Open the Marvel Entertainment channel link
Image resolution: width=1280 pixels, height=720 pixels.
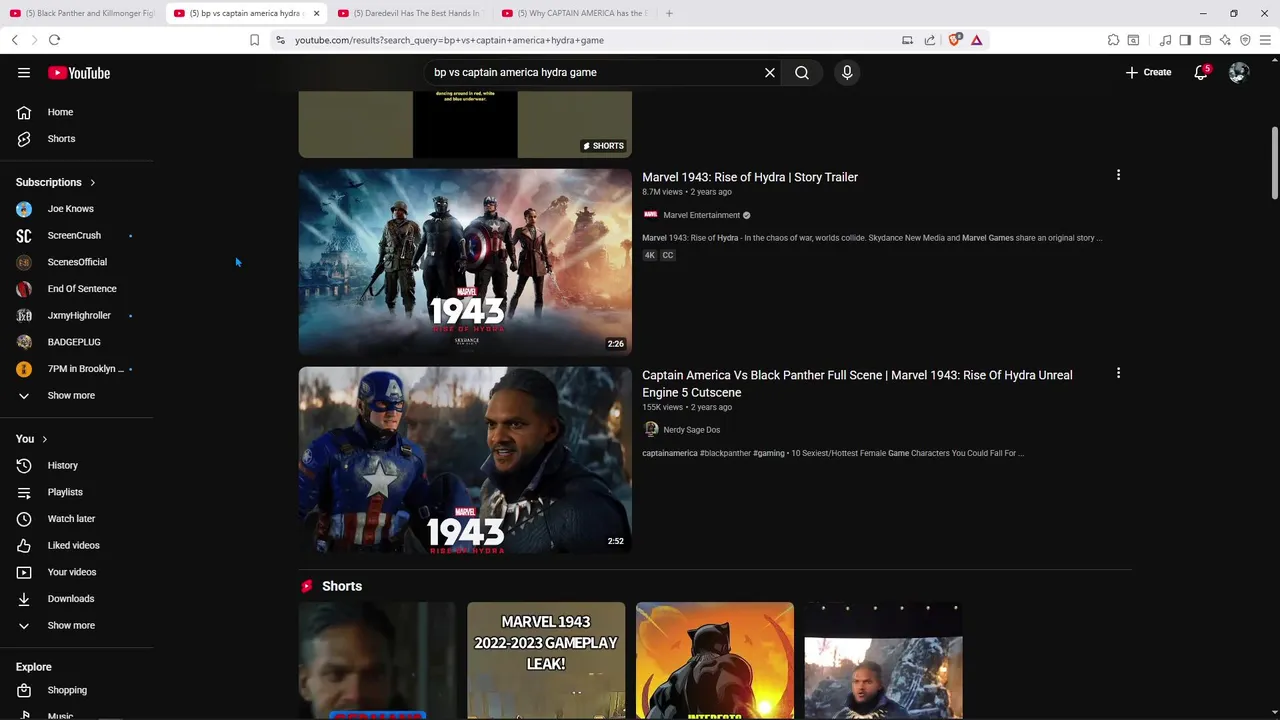701,215
